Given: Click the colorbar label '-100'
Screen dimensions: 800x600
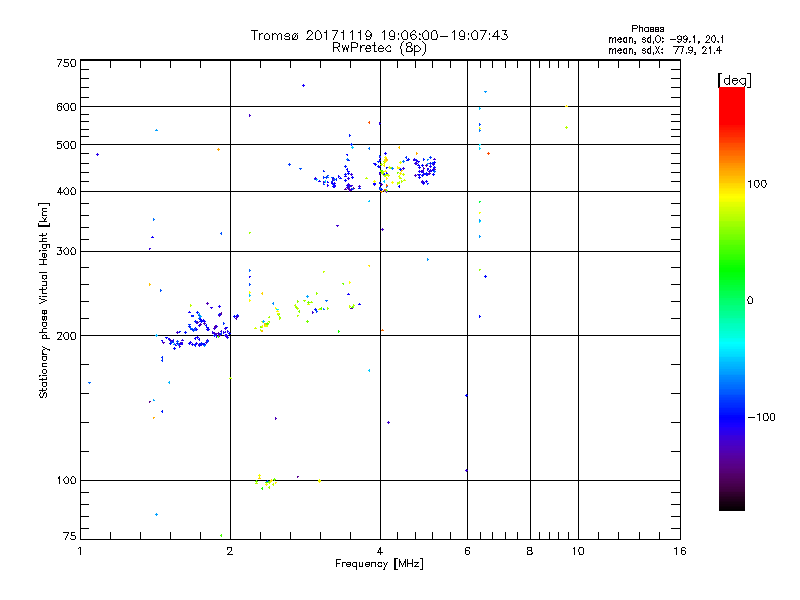Looking at the screenshot, I should click(x=762, y=417).
